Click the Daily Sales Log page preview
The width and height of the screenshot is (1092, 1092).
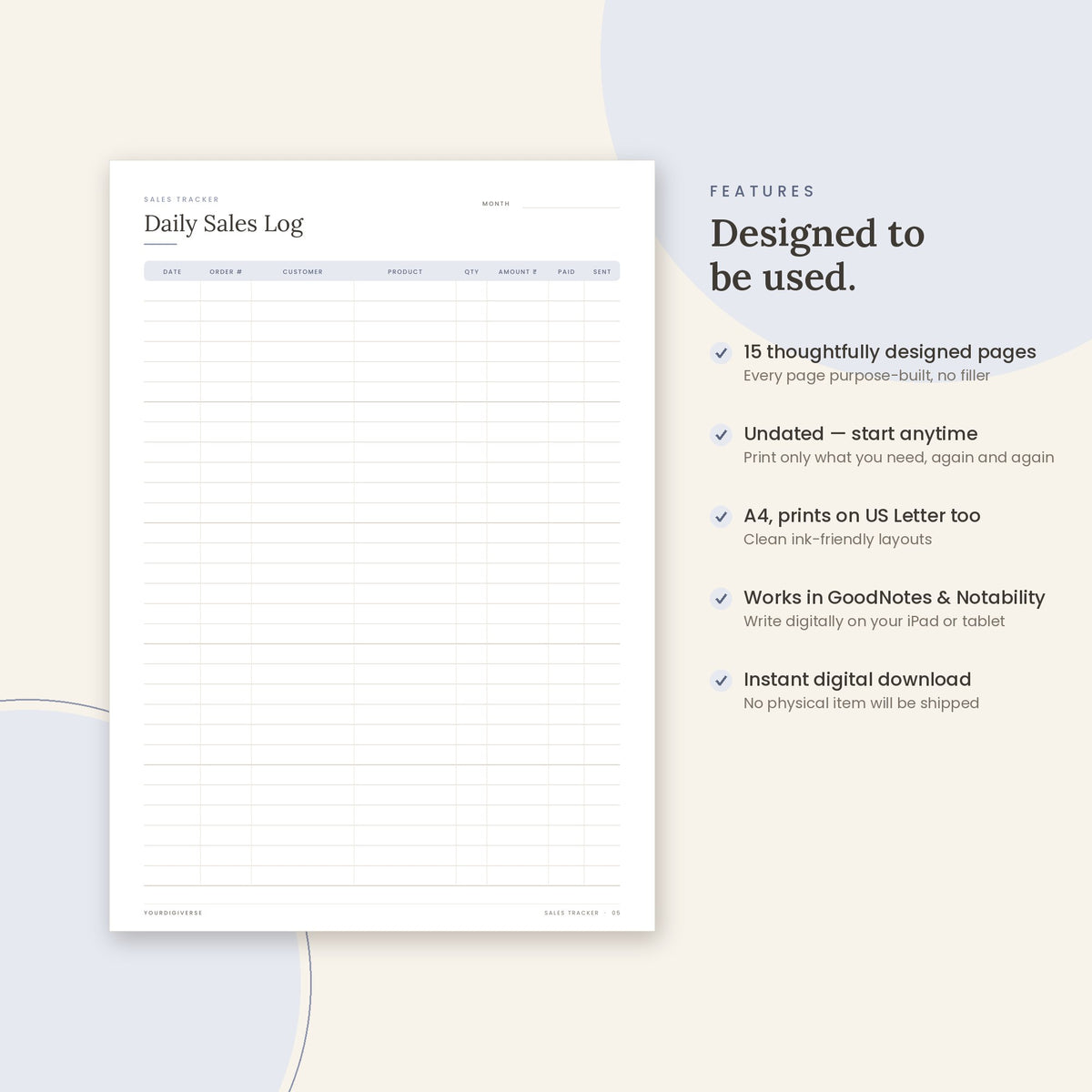(x=382, y=546)
